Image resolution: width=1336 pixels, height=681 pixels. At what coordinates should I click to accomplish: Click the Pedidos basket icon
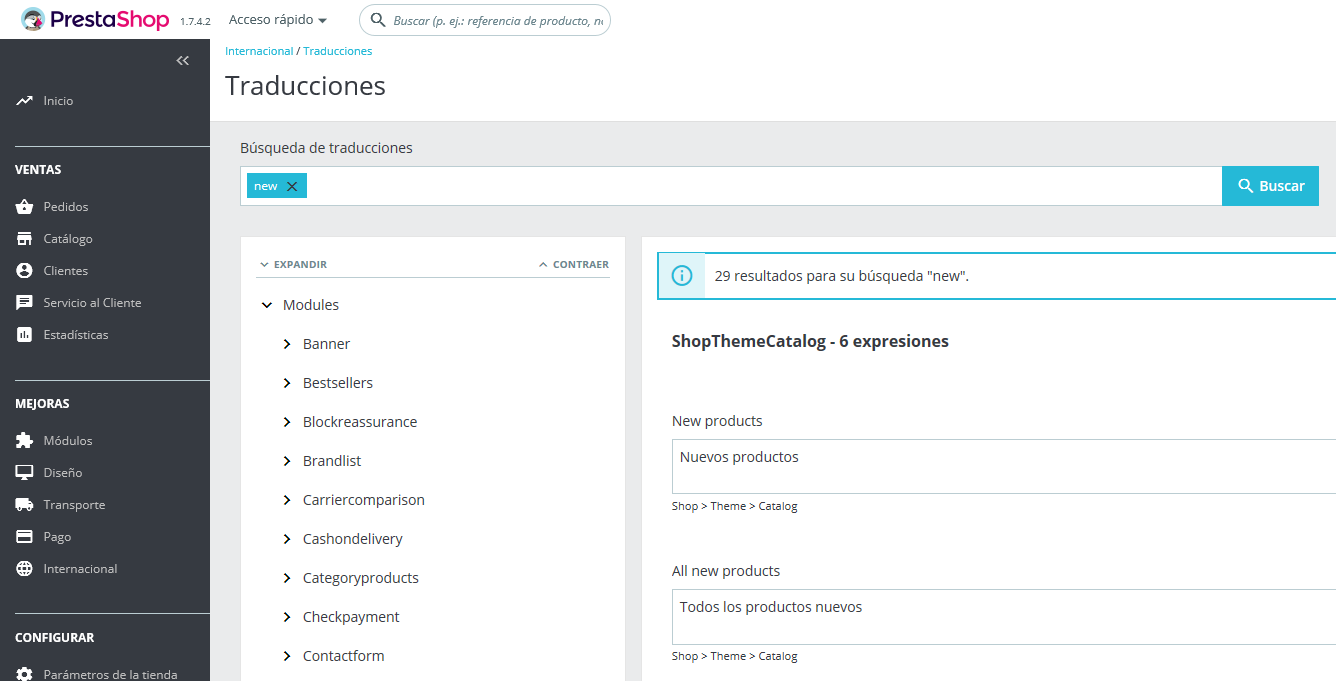[25, 207]
